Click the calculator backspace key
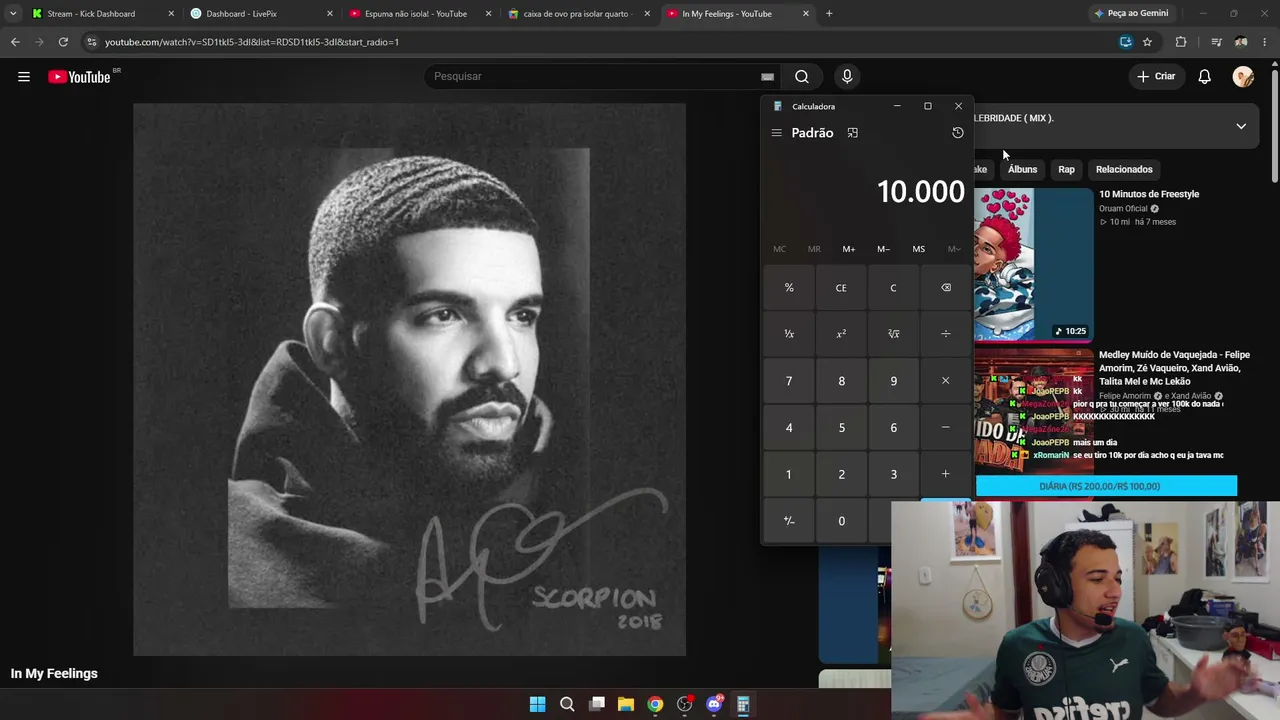This screenshot has width=1280, height=720. click(x=945, y=288)
